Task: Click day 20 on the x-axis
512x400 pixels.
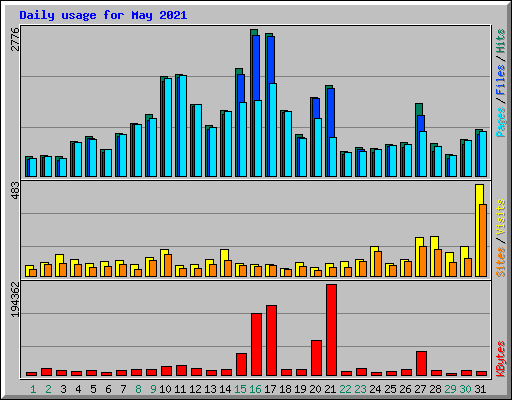Action: pos(315,389)
